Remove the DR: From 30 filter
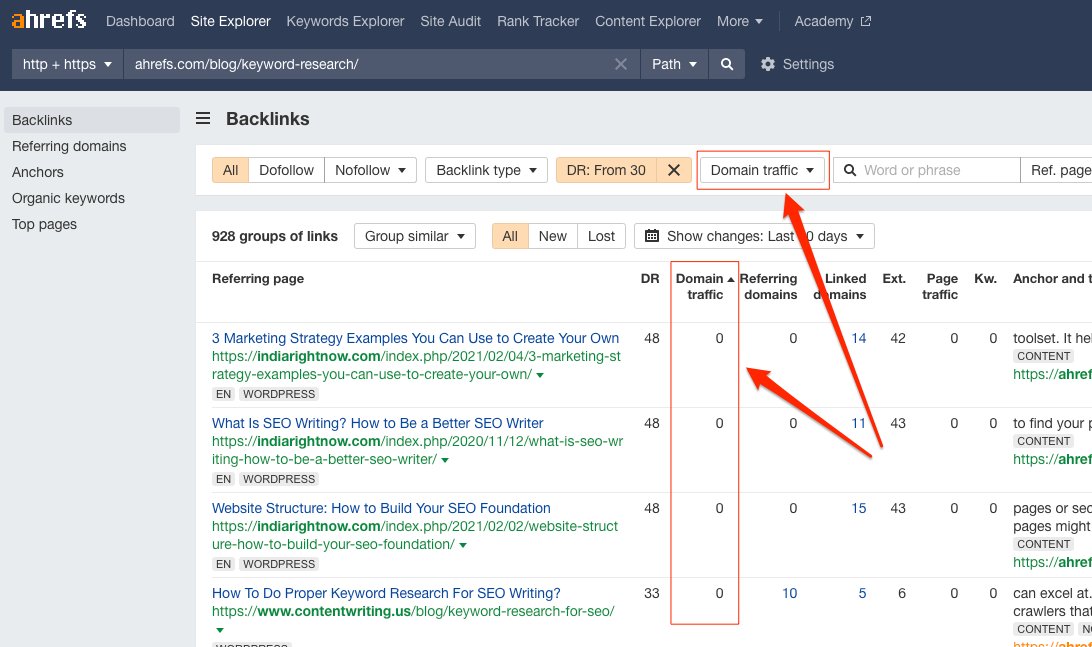Image resolution: width=1092 pixels, height=647 pixels. pos(673,170)
